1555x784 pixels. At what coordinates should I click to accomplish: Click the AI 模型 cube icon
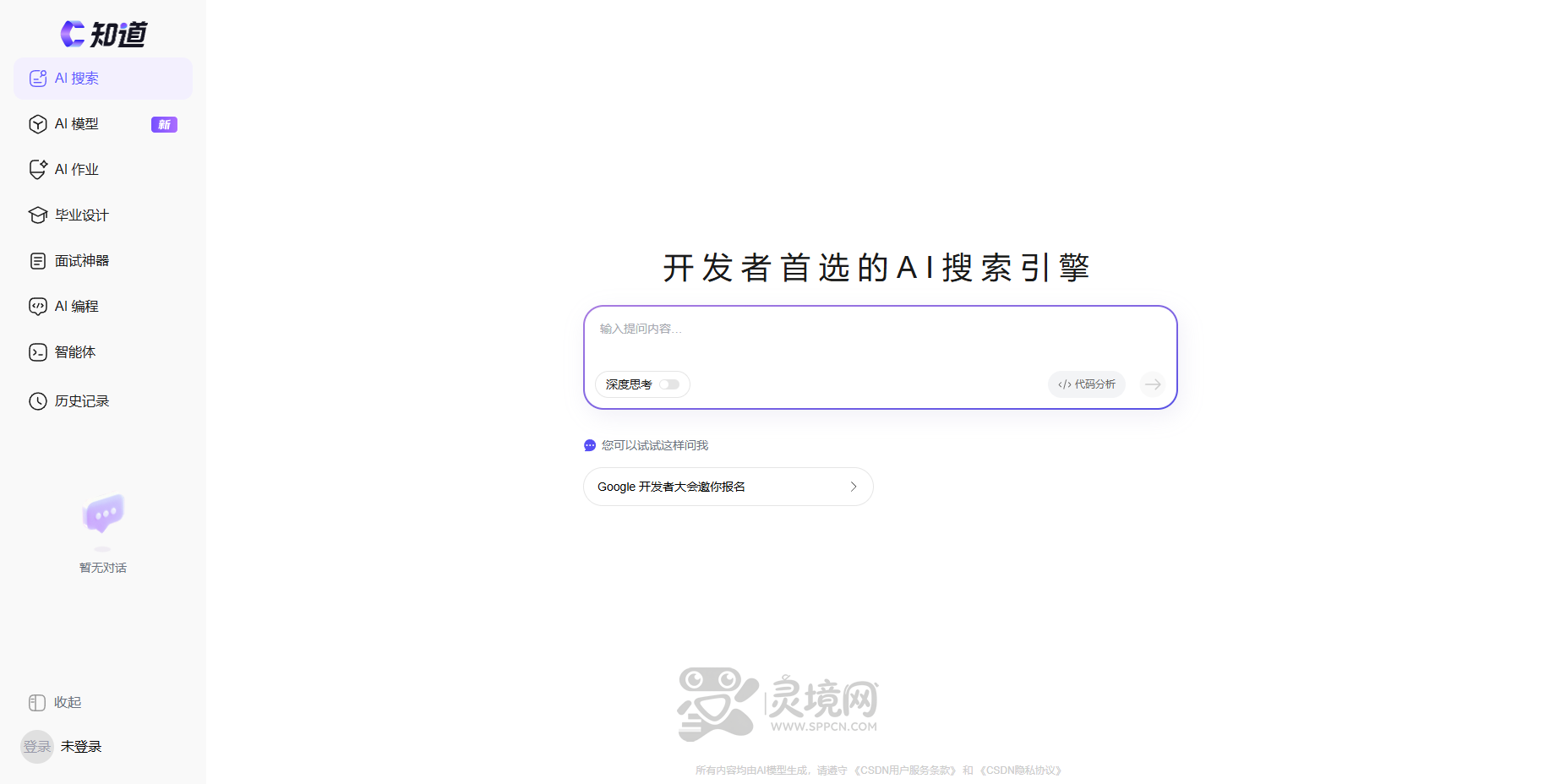click(38, 124)
